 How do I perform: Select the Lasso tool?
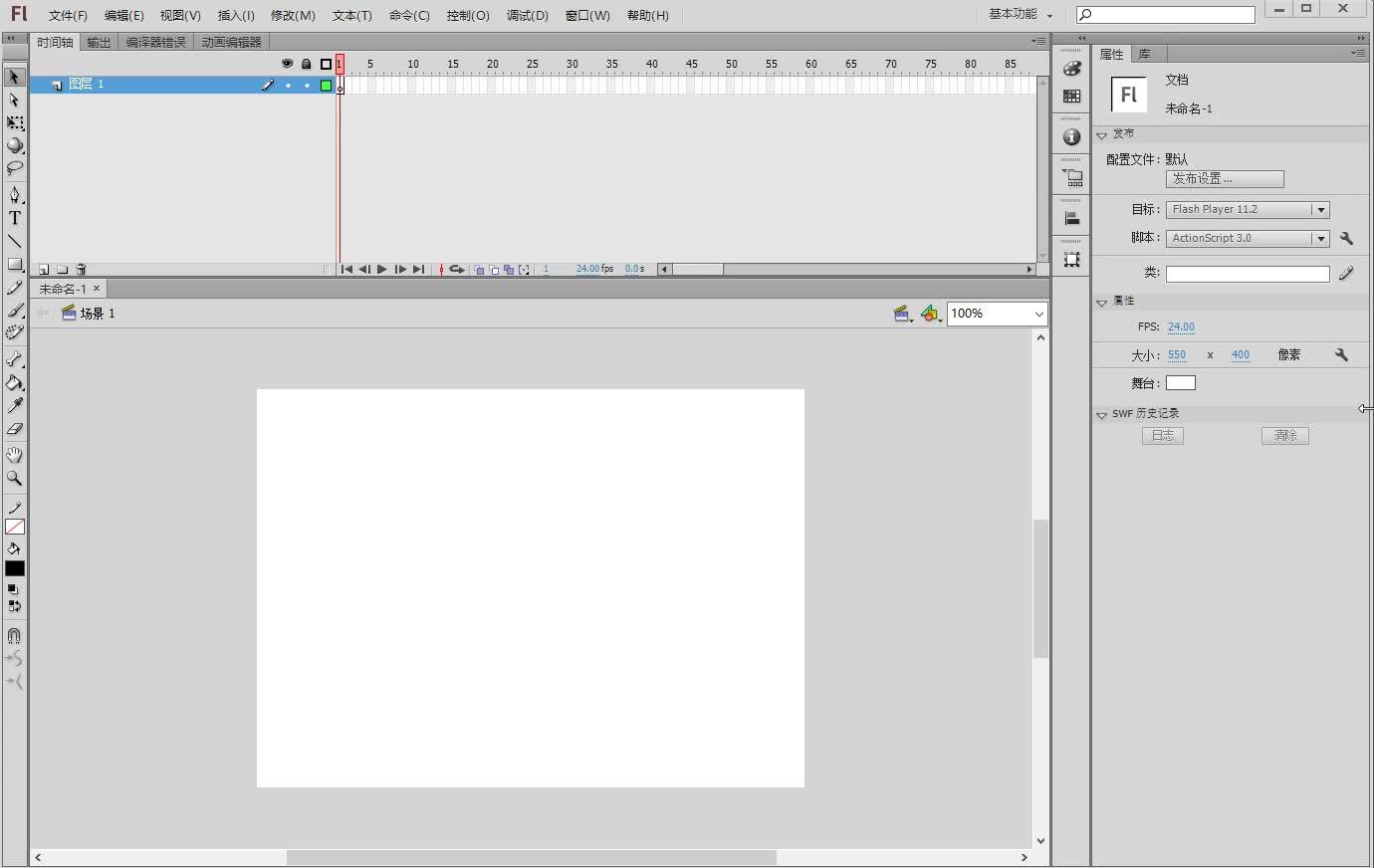tap(14, 168)
